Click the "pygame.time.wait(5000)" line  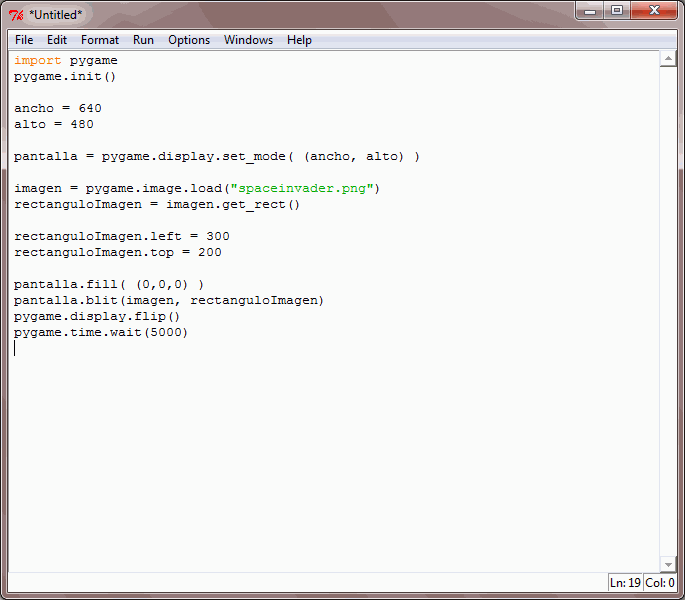pos(101,333)
